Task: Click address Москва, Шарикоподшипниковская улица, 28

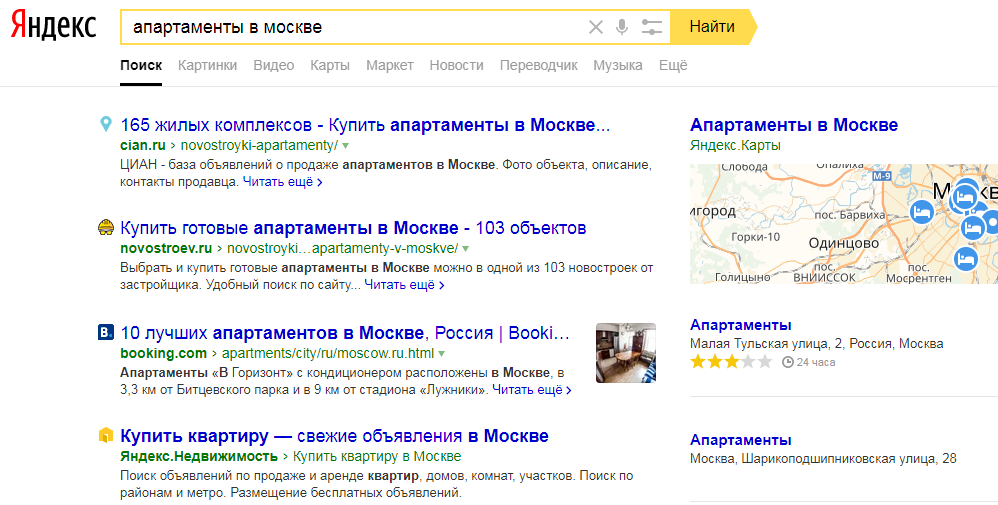Action: pos(823,459)
